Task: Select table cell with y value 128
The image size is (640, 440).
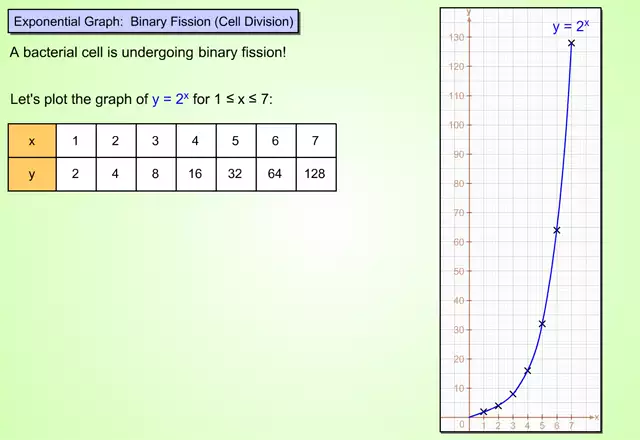Action: tap(316, 174)
